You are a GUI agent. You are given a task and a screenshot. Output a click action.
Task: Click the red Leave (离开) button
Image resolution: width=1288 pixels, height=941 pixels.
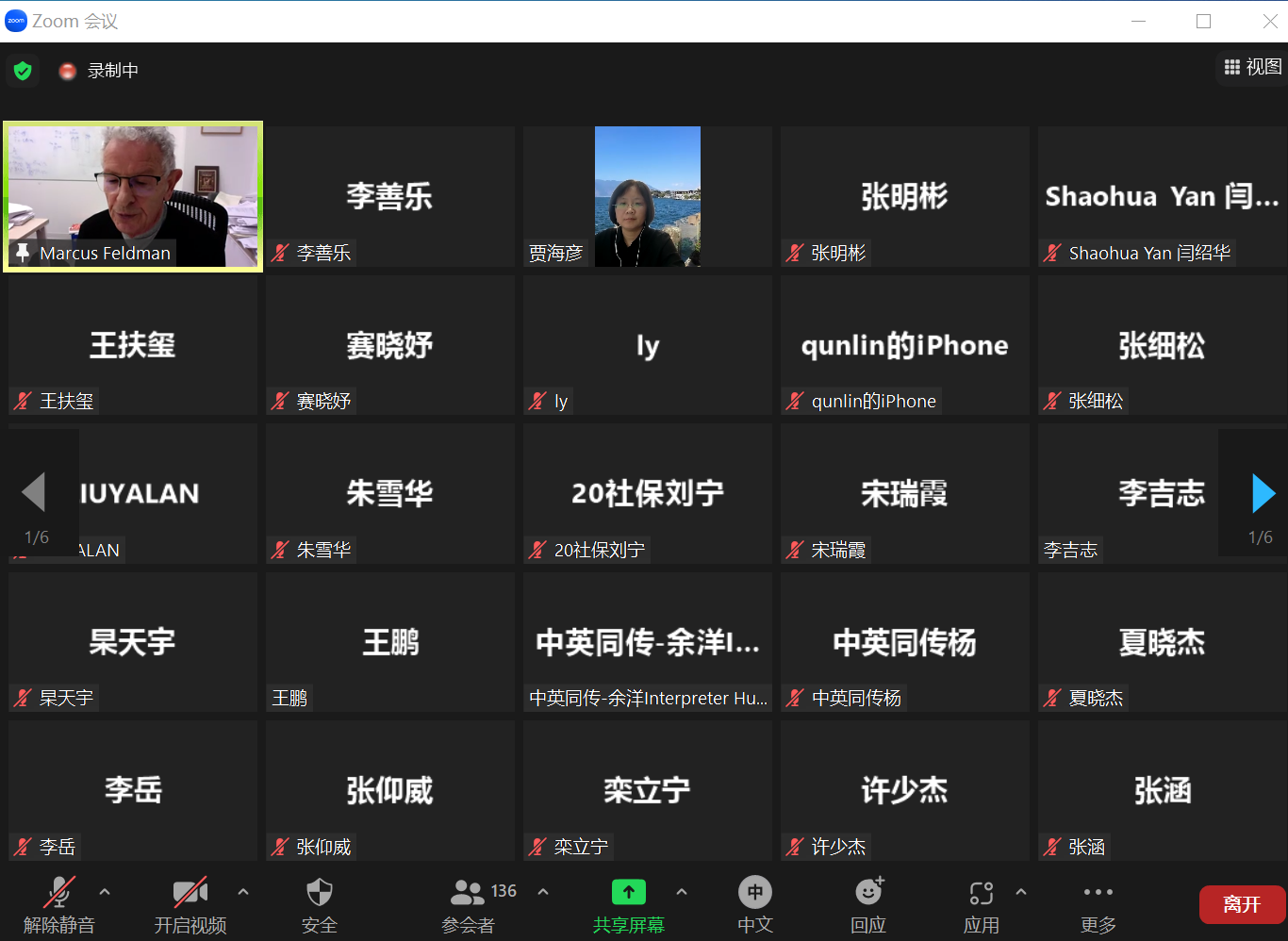coord(1242,904)
